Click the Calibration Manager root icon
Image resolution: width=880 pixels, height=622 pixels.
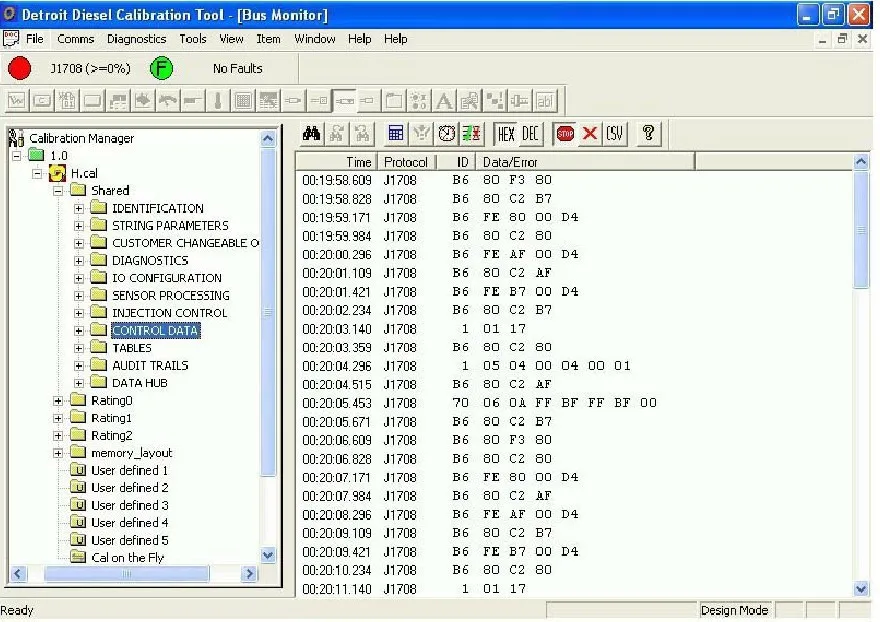pos(16,138)
